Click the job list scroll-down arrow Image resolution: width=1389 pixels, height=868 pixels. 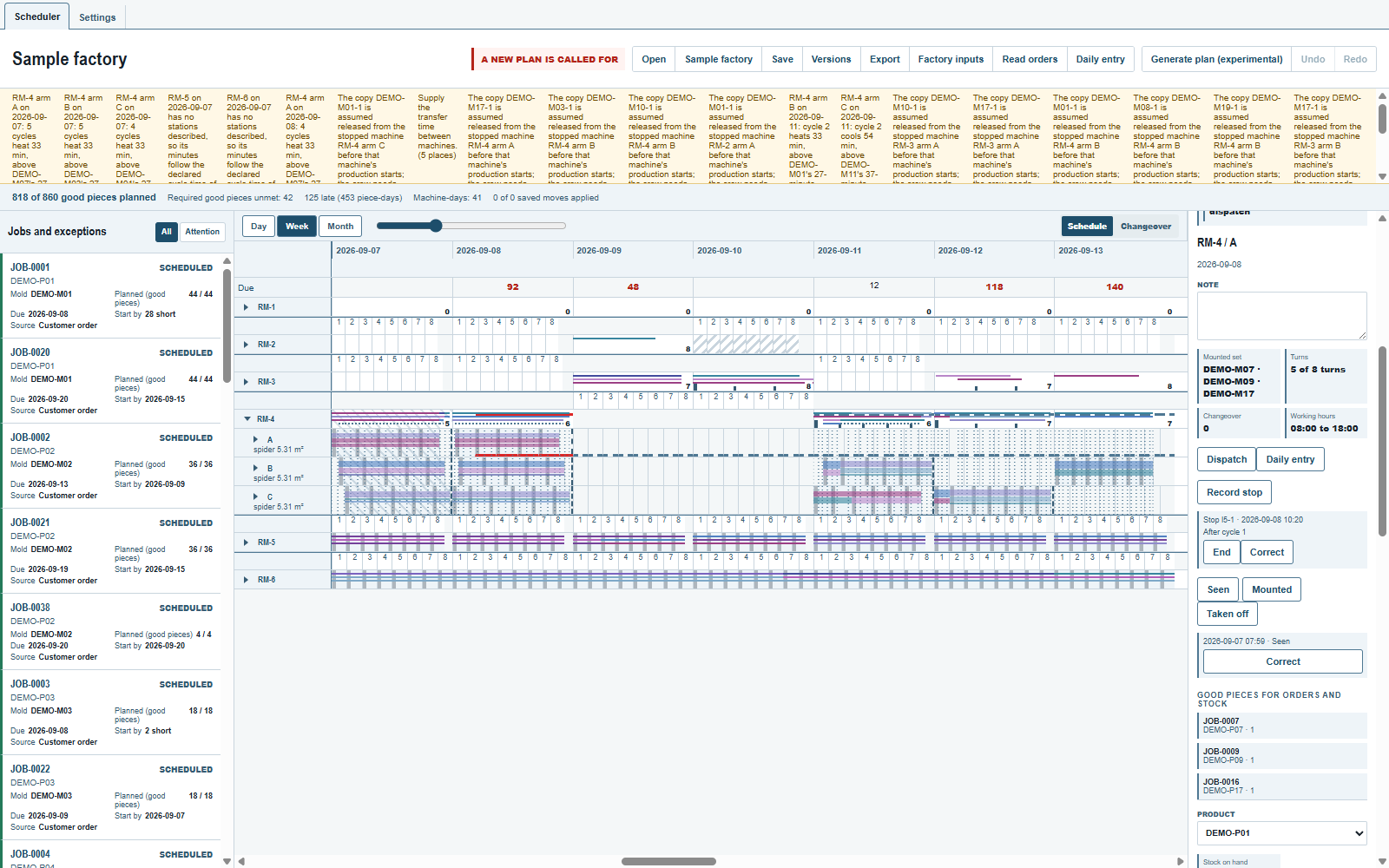point(227,861)
